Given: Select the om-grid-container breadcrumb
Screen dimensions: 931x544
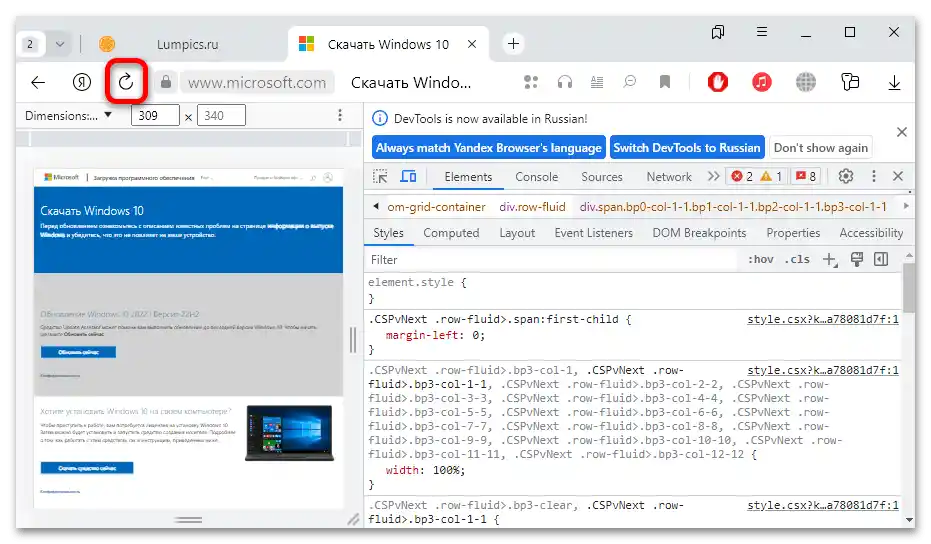Looking at the screenshot, I should click(436, 207).
